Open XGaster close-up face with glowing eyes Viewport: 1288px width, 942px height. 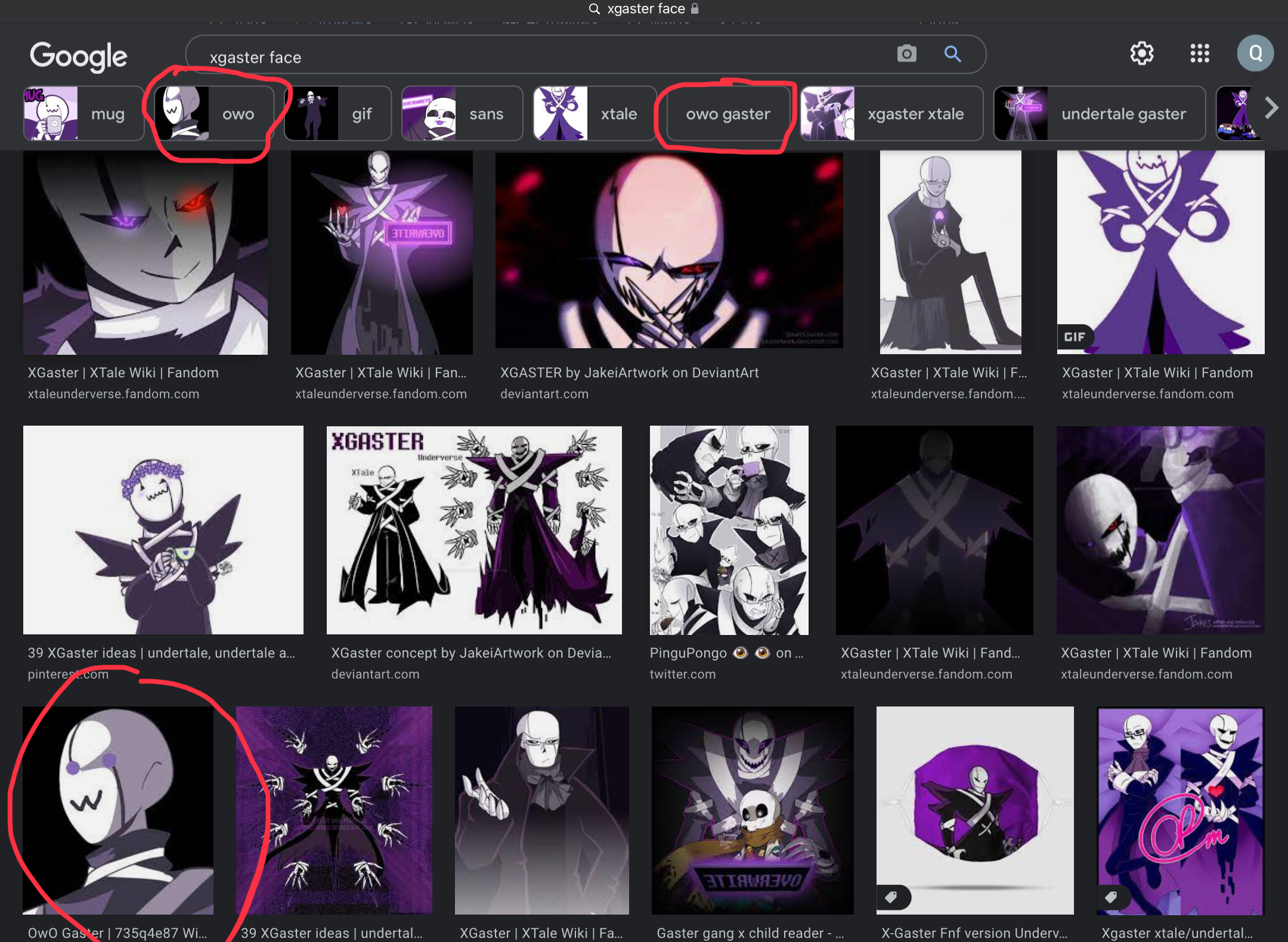click(145, 253)
